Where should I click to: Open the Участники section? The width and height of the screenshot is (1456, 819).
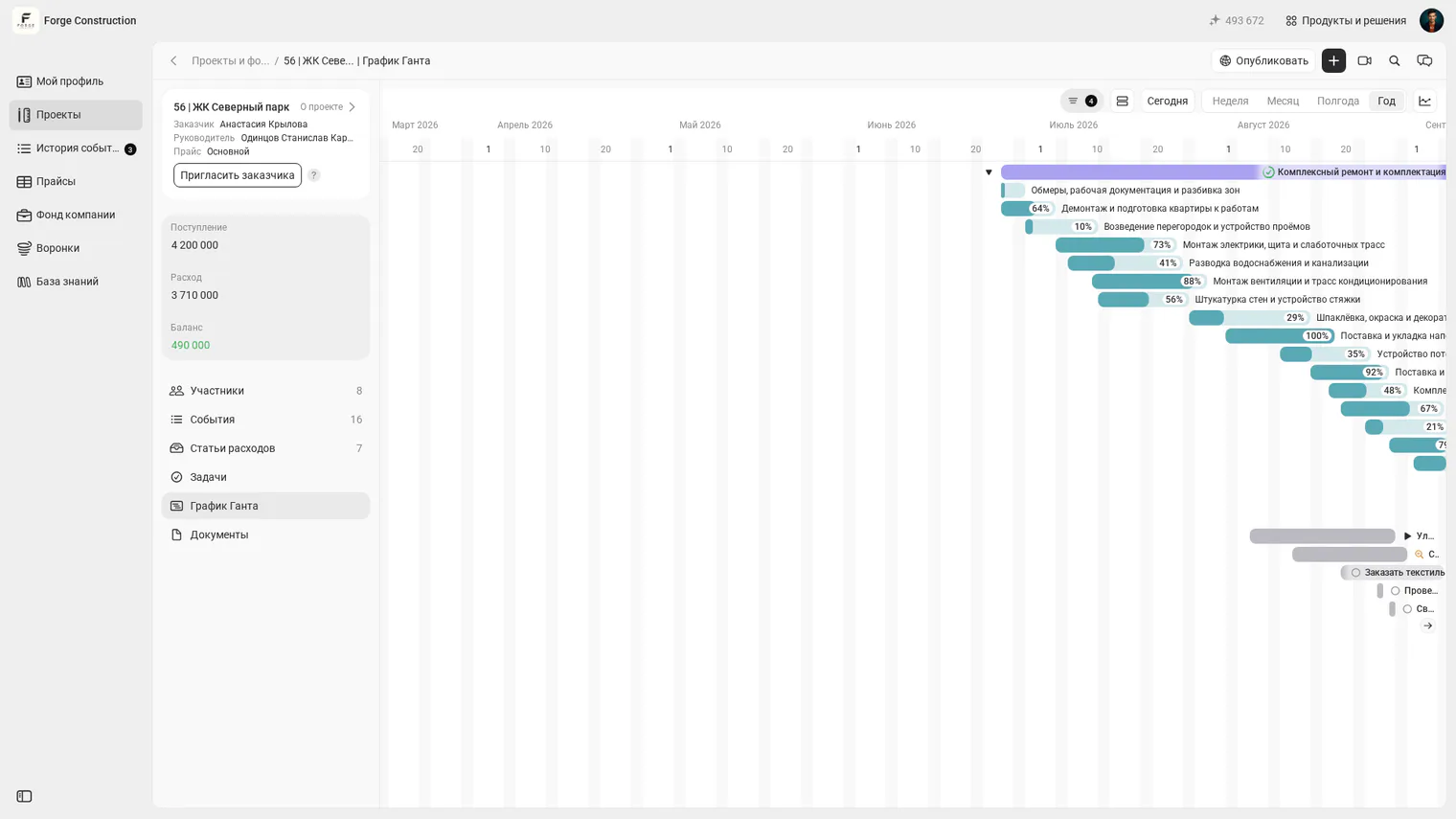point(265,391)
